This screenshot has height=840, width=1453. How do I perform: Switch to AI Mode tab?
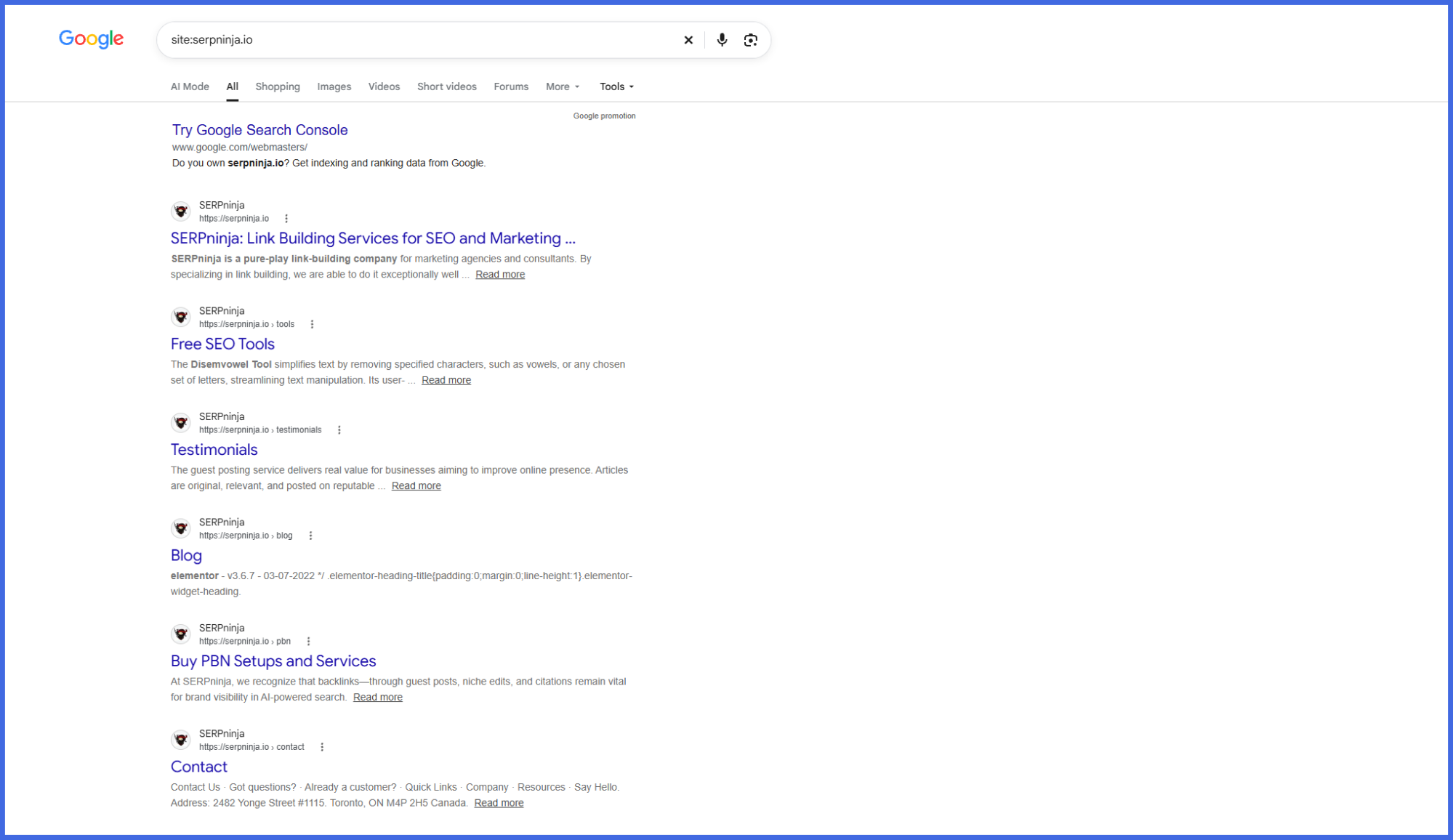click(190, 86)
